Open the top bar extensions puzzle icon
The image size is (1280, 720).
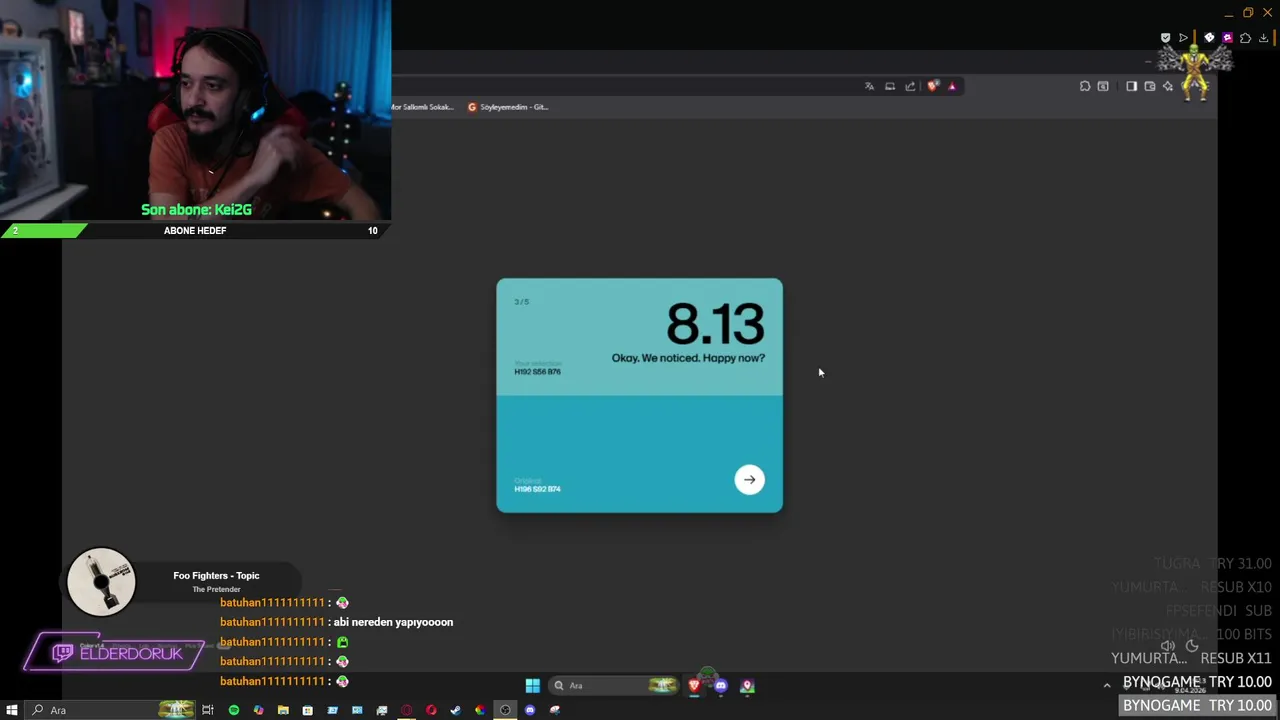click(1245, 38)
